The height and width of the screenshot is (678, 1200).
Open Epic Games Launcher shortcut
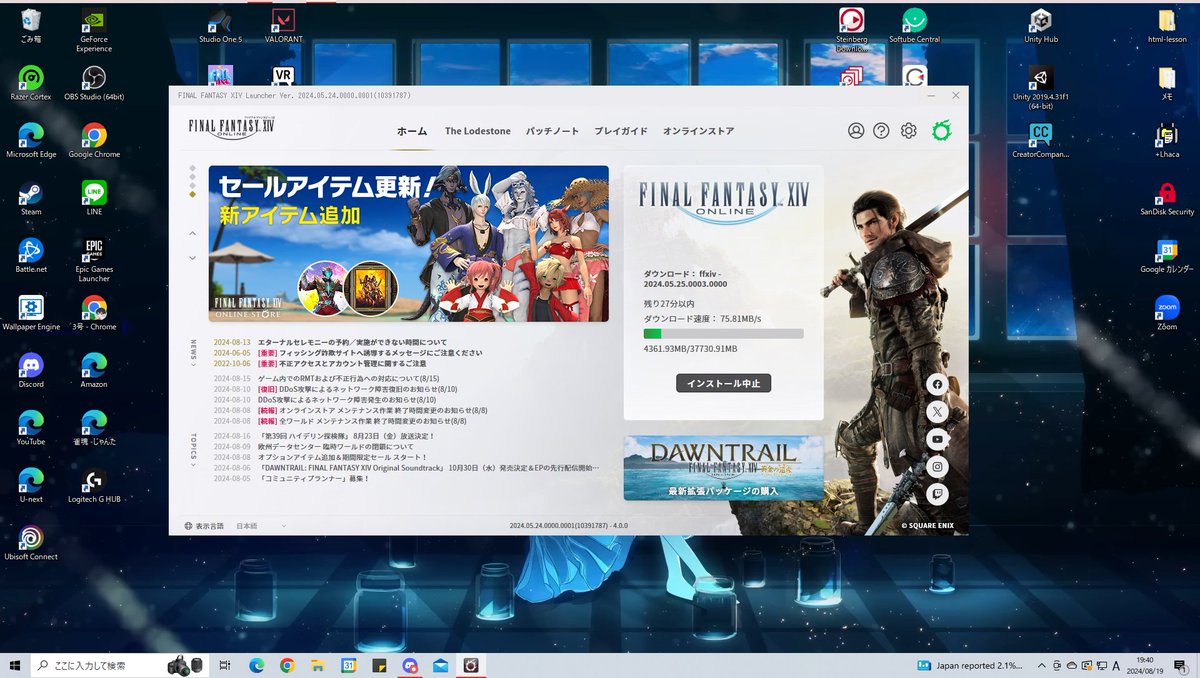[94, 259]
